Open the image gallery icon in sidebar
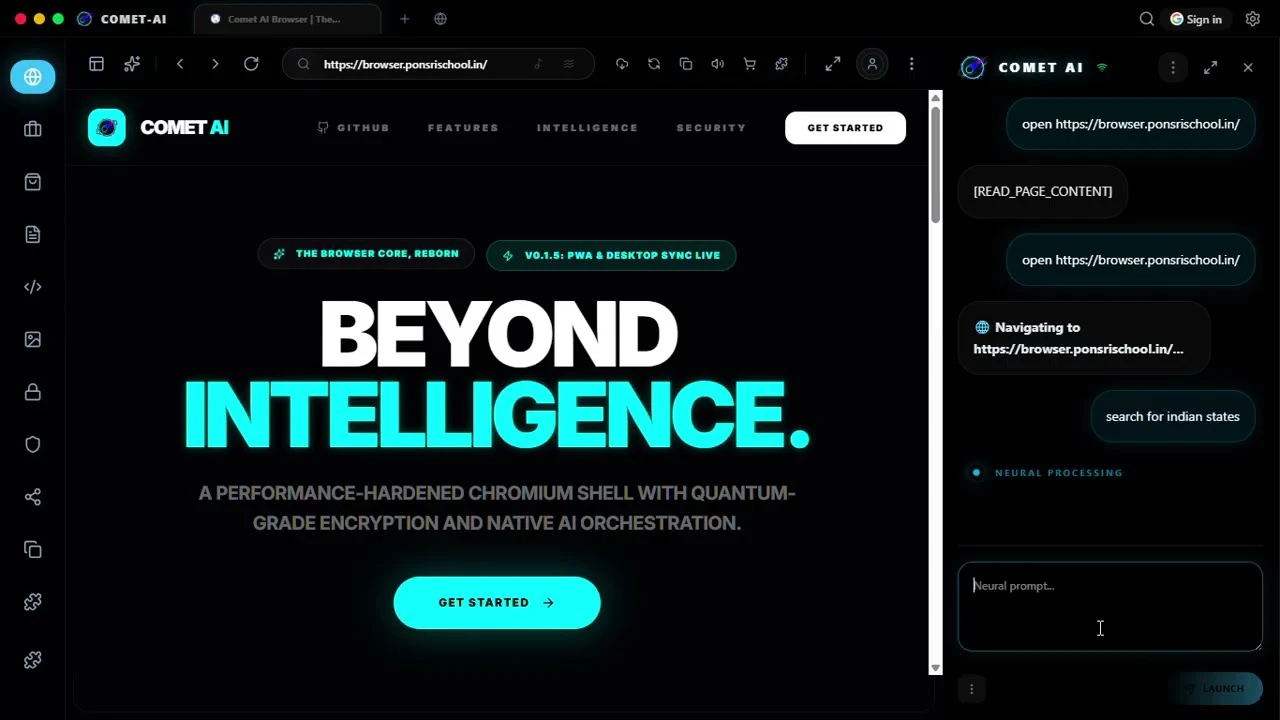Image resolution: width=1280 pixels, height=720 pixels. coord(33,339)
